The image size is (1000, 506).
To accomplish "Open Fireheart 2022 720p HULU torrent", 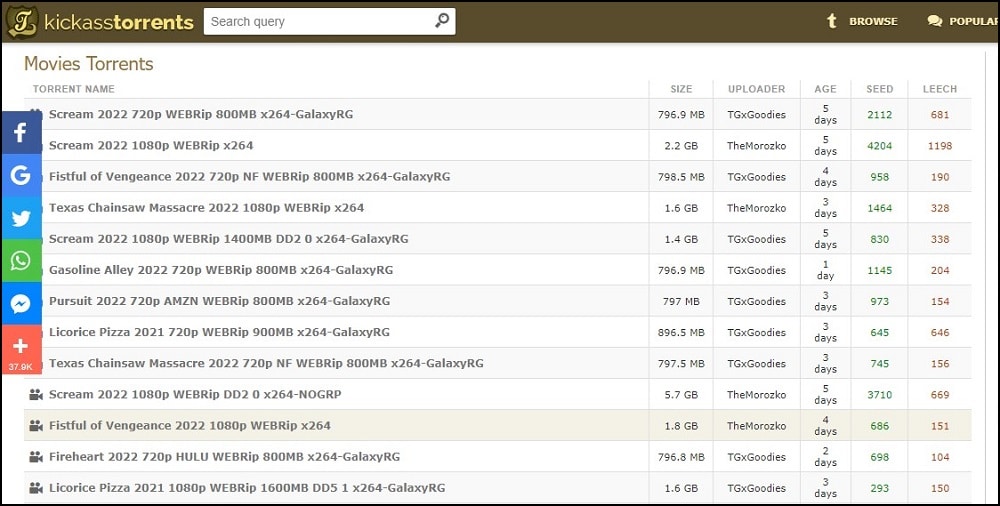I will (x=224, y=457).
